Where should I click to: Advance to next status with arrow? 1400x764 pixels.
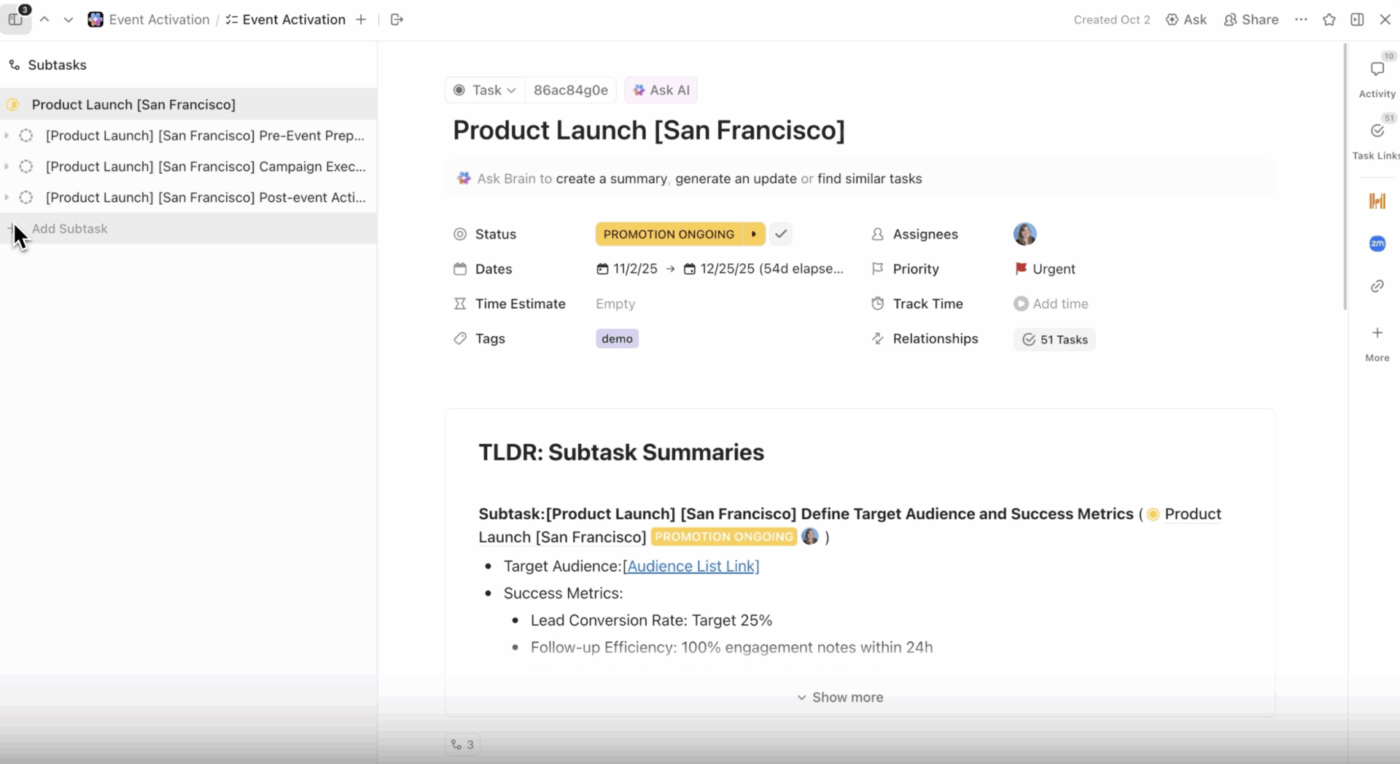tap(754, 234)
